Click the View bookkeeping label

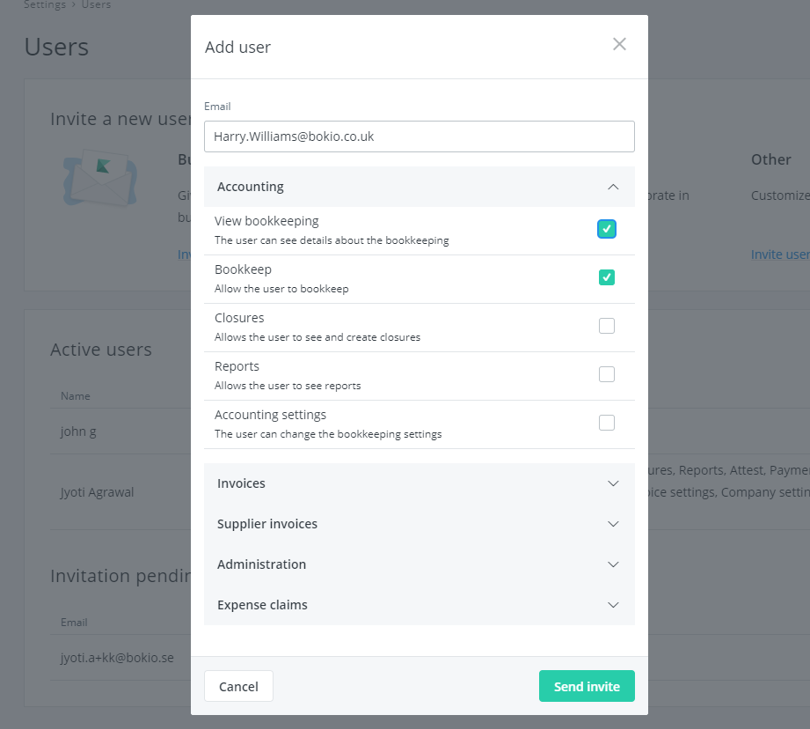(267, 221)
